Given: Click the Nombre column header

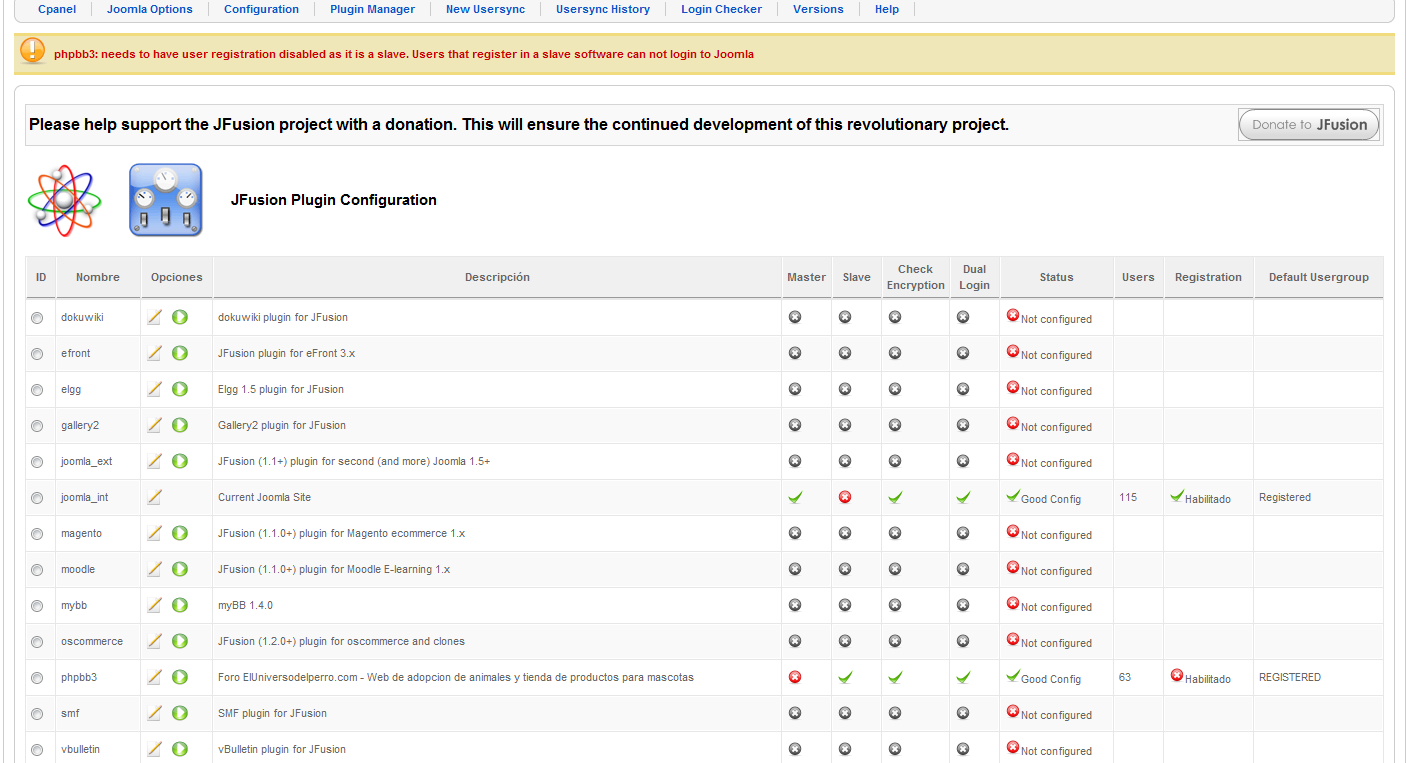Looking at the screenshot, I should point(98,277).
